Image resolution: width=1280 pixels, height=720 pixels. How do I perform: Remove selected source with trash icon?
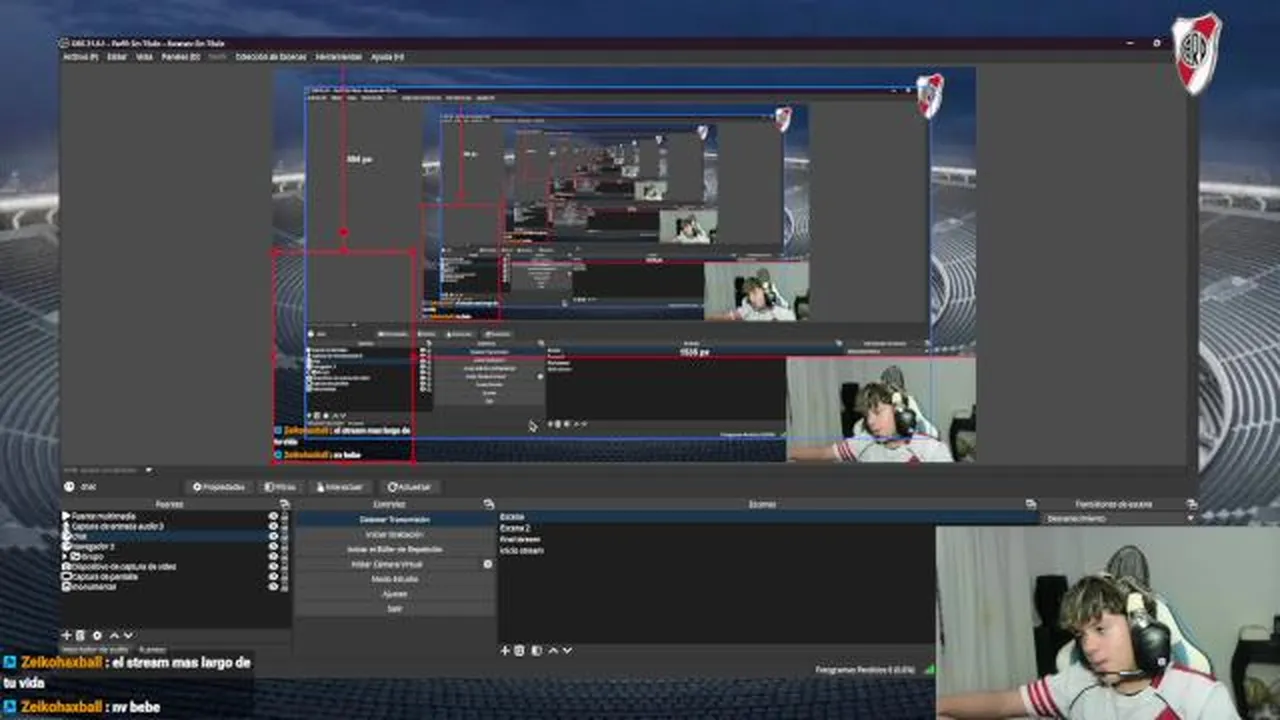[x=81, y=635]
